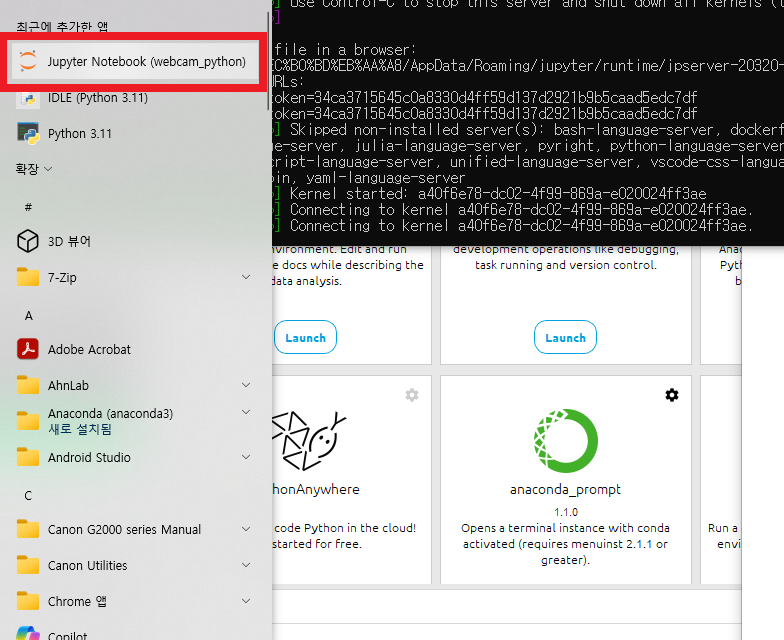Click the 최근에 추가한 앱 section header

(x=62, y=26)
